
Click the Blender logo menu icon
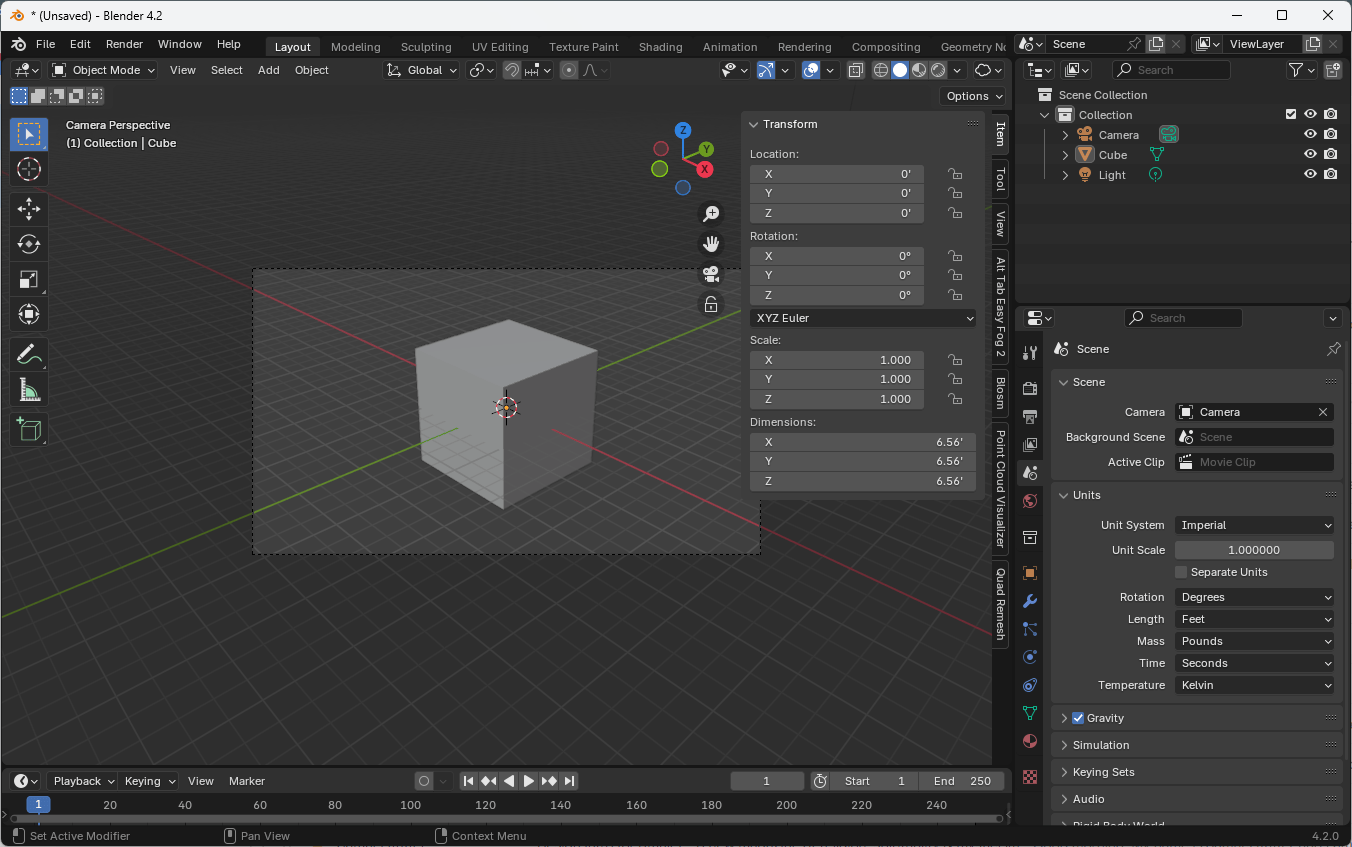(x=19, y=45)
